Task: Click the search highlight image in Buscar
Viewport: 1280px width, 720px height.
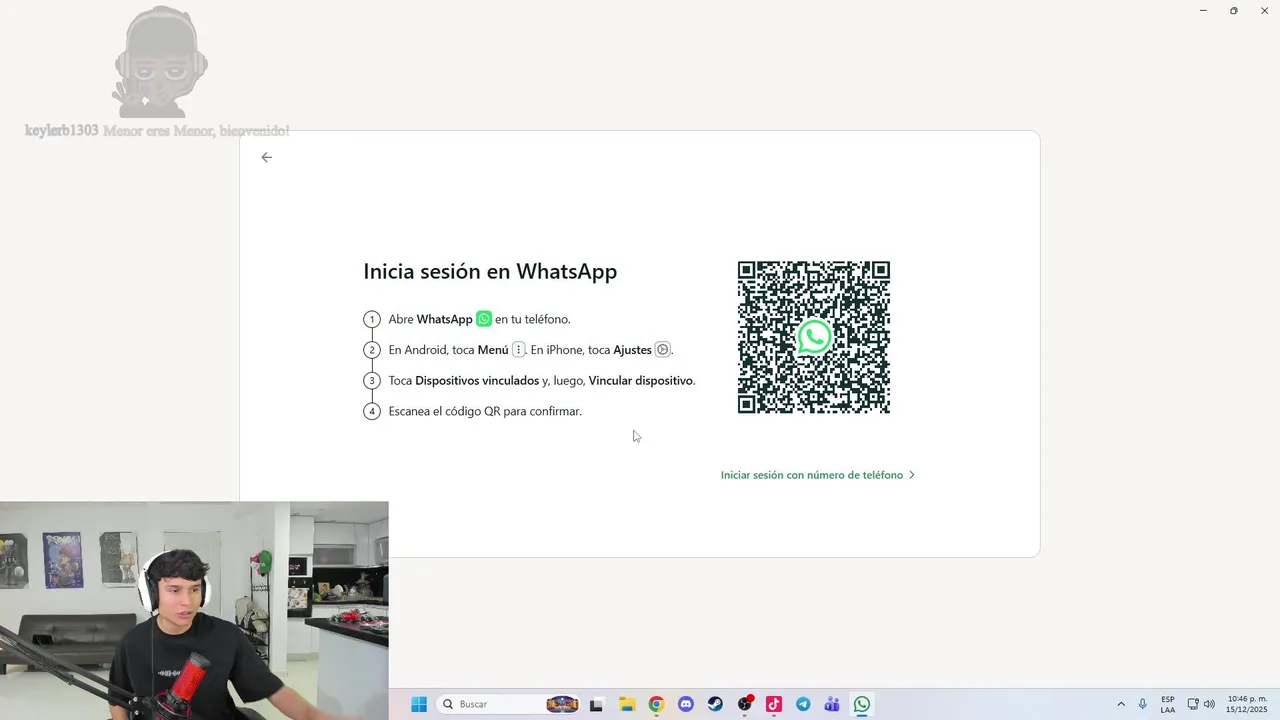Action: tap(562, 704)
